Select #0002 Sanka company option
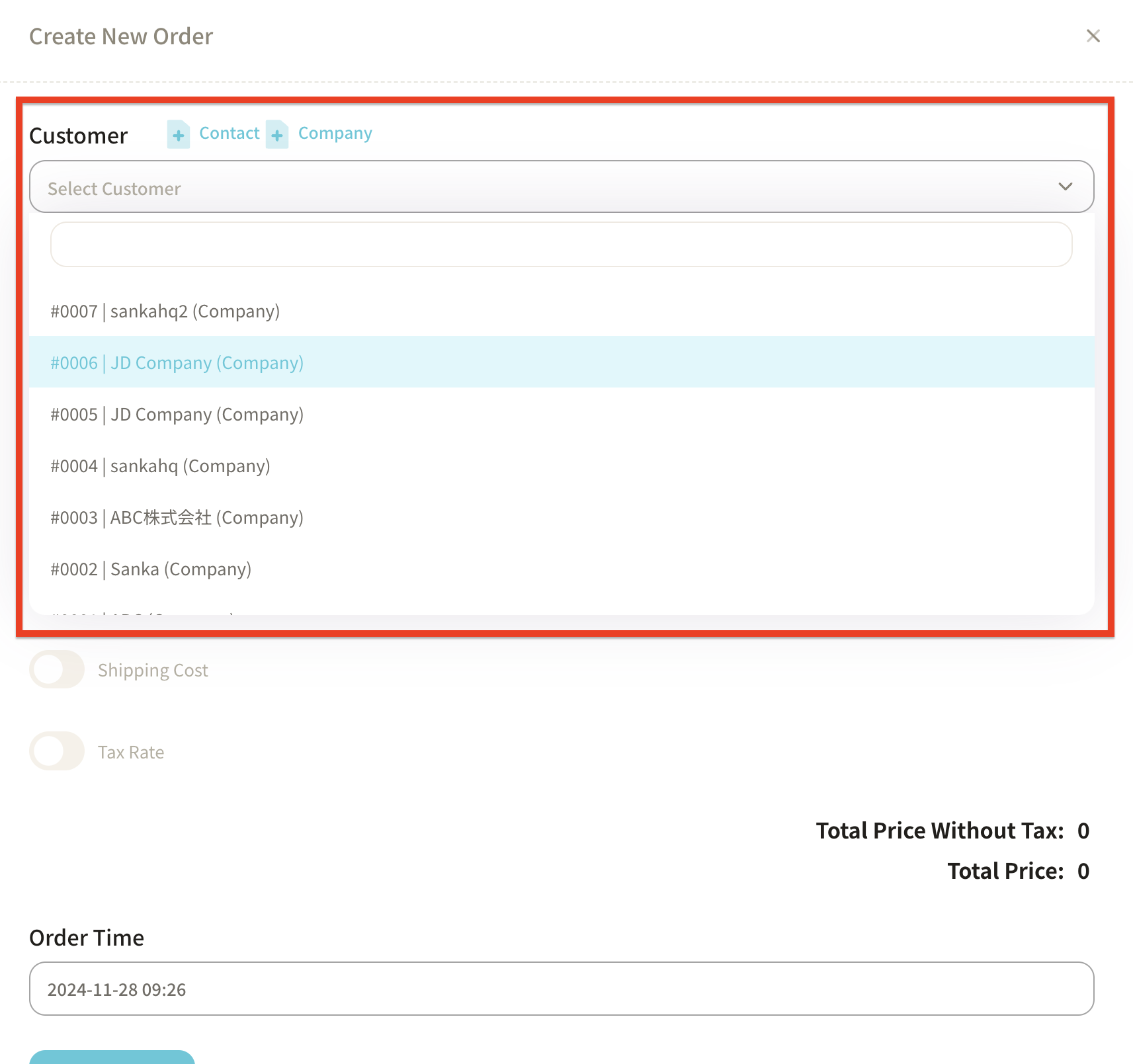The height and width of the screenshot is (1064, 1133). (x=151, y=569)
